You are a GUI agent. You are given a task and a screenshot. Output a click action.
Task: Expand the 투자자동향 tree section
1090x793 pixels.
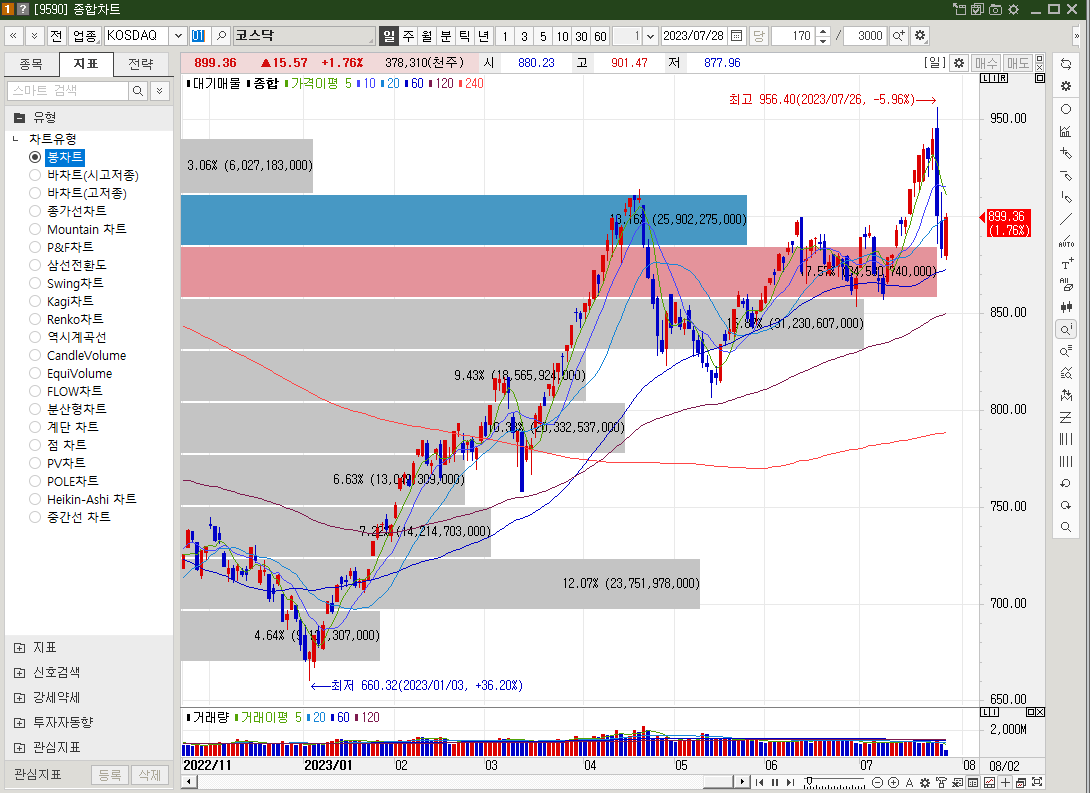tap(19, 723)
